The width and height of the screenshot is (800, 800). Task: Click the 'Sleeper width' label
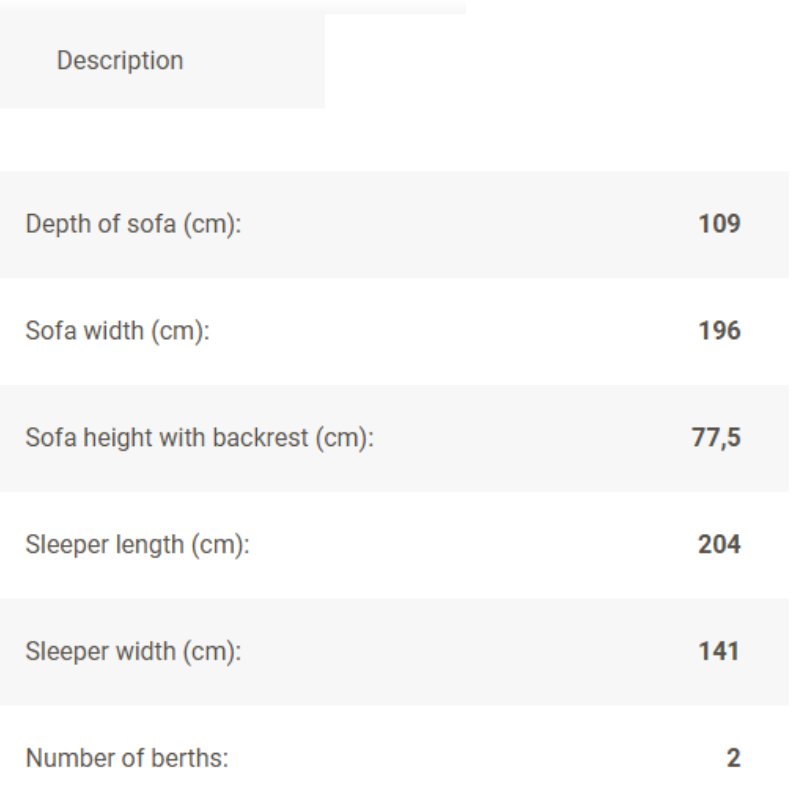(133, 652)
